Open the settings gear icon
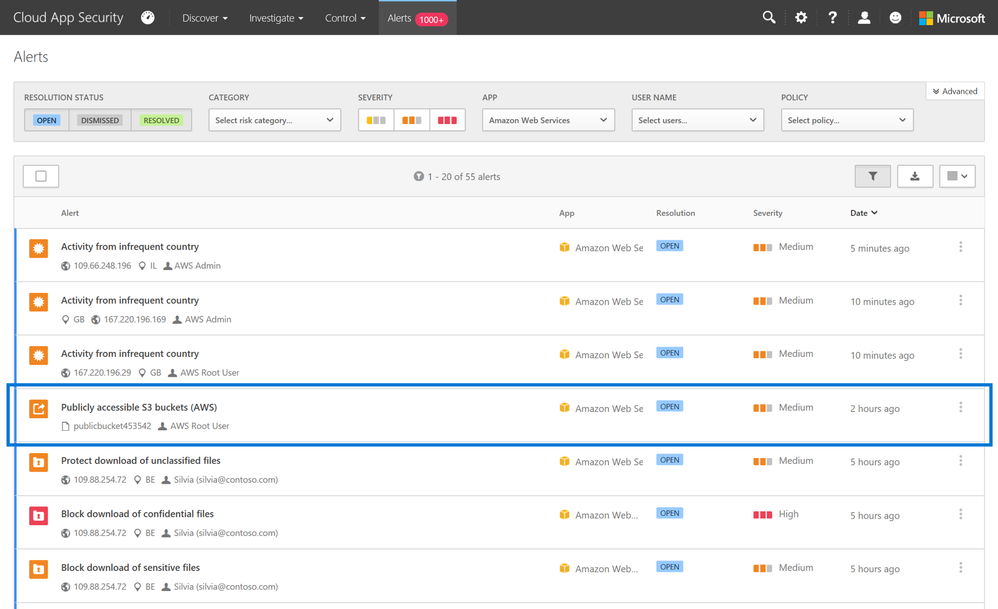The height and width of the screenshot is (609, 998). pyautogui.click(x=801, y=18)
